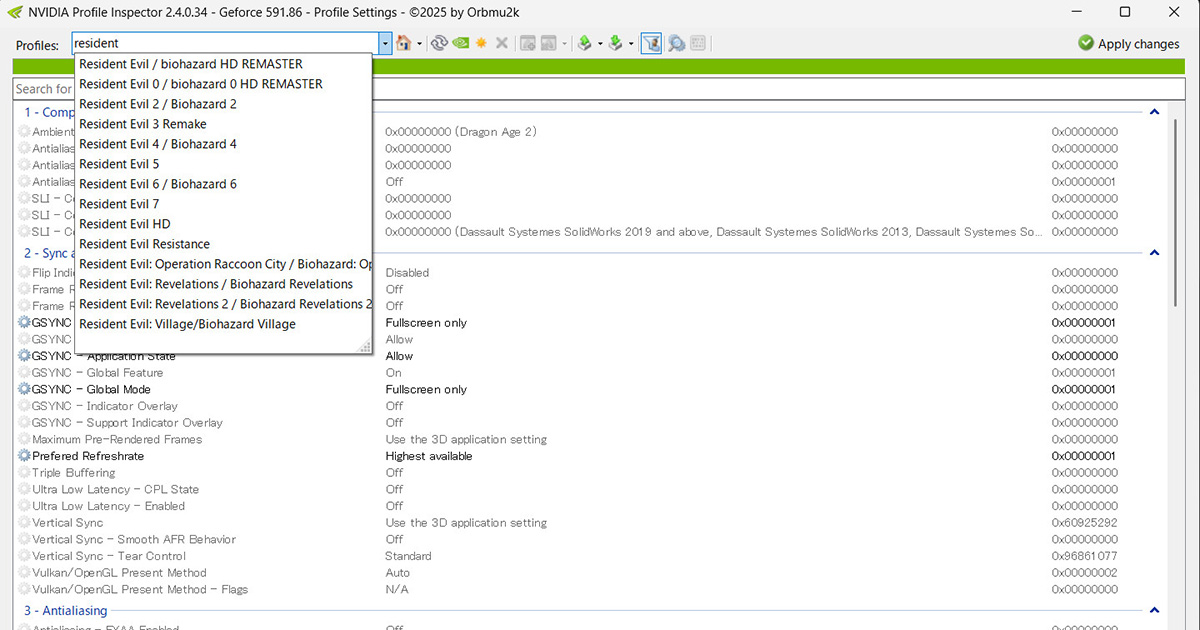Click the magnifier scan profiles icon
The height and width of the screenshot is (630, 1200).
pos(676,44)
